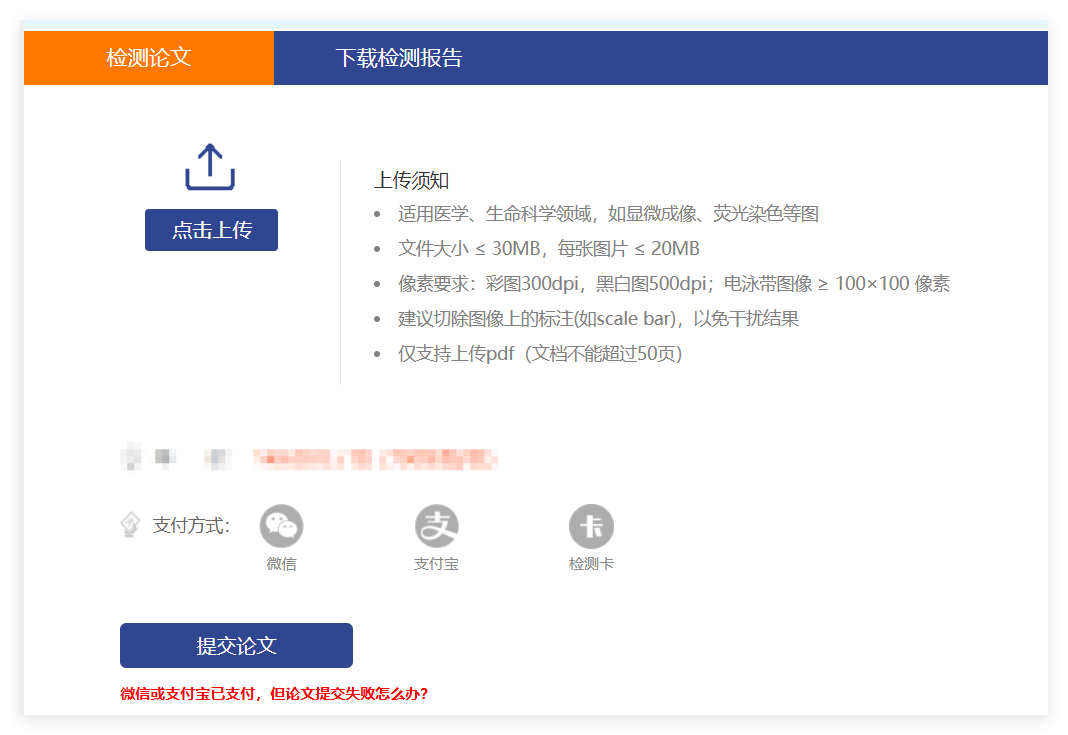Click the 仅支持上传pdf note
Viewport: 1068px width, 735px height.
[x=540, y=354]
